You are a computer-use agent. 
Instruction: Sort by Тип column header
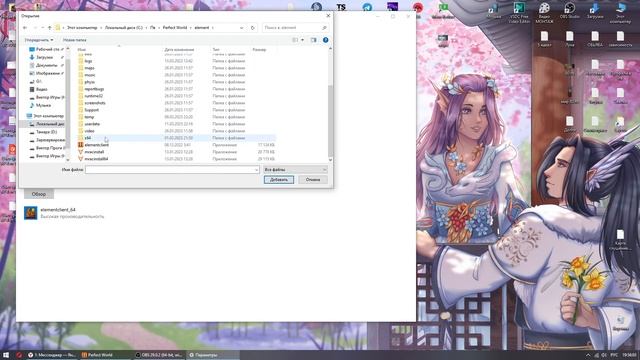tap(216, 49)
